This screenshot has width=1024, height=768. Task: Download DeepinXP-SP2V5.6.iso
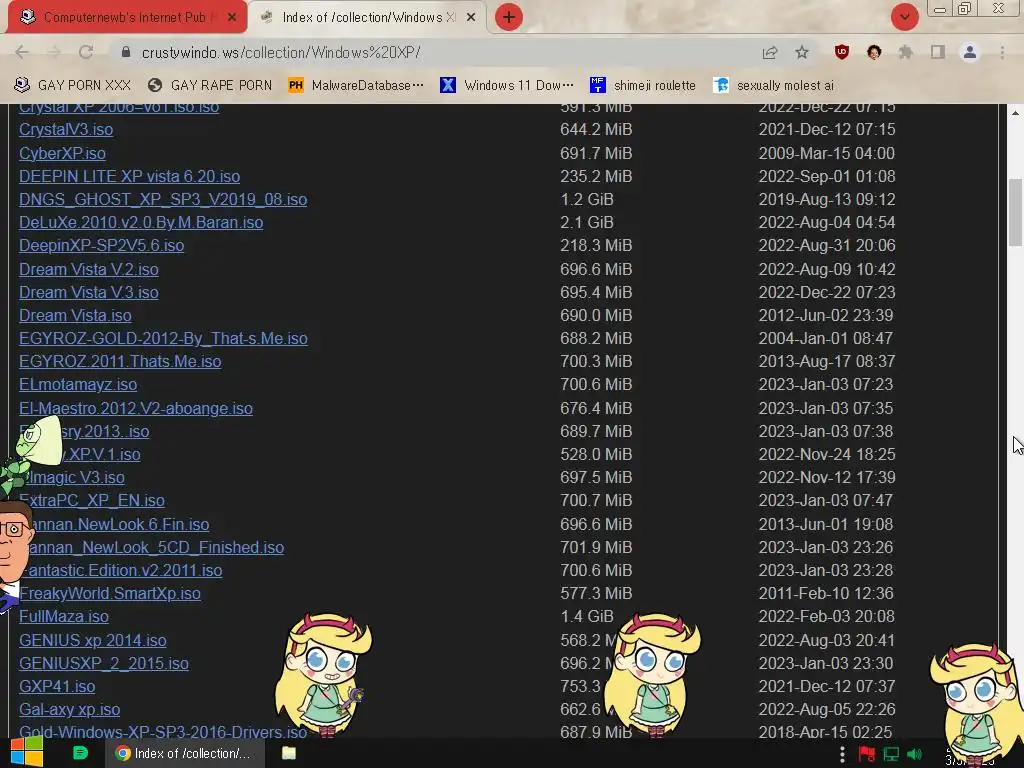point(101,245)
